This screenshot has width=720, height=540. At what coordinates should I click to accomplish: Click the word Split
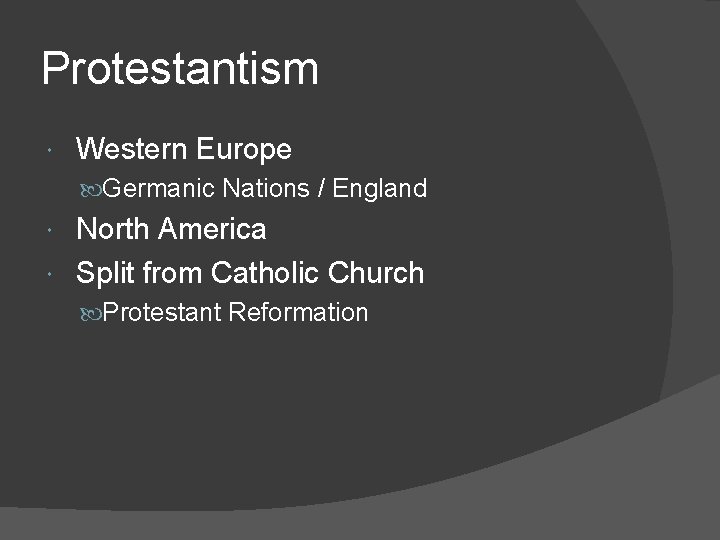(104, 273)
